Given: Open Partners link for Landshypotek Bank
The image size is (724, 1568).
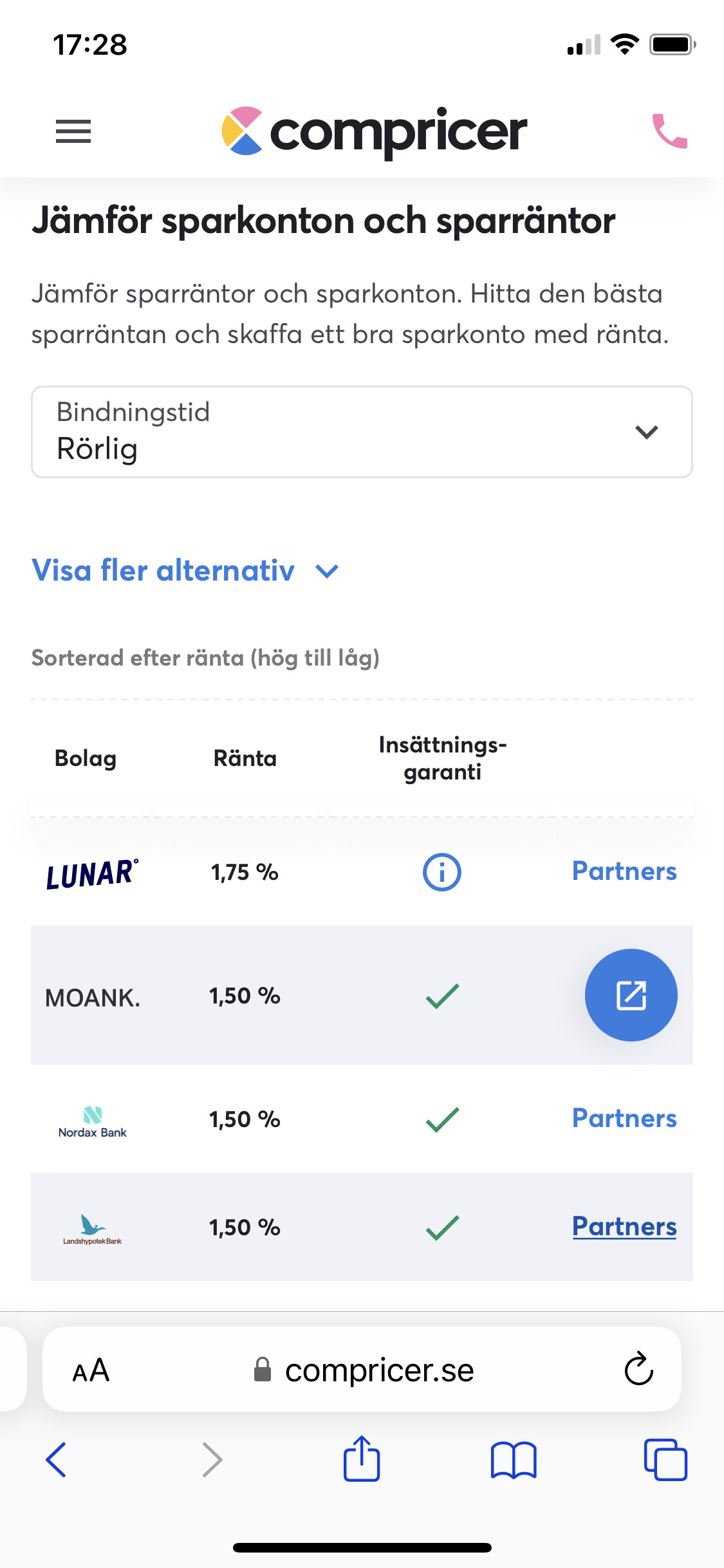Looking at the screenshot, I should pos(624,1227).
